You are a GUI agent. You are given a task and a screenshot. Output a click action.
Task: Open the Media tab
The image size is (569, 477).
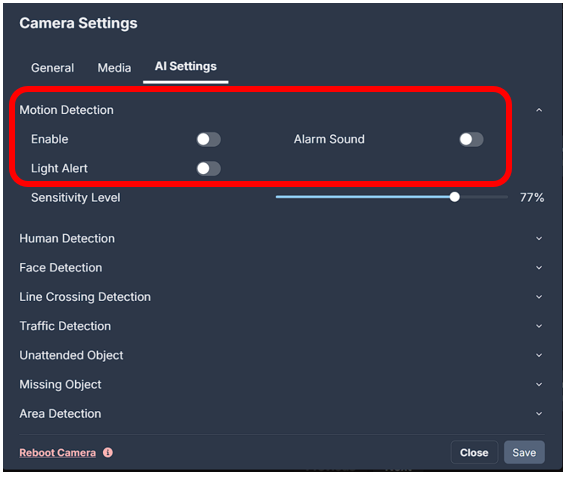click(115, 68)
